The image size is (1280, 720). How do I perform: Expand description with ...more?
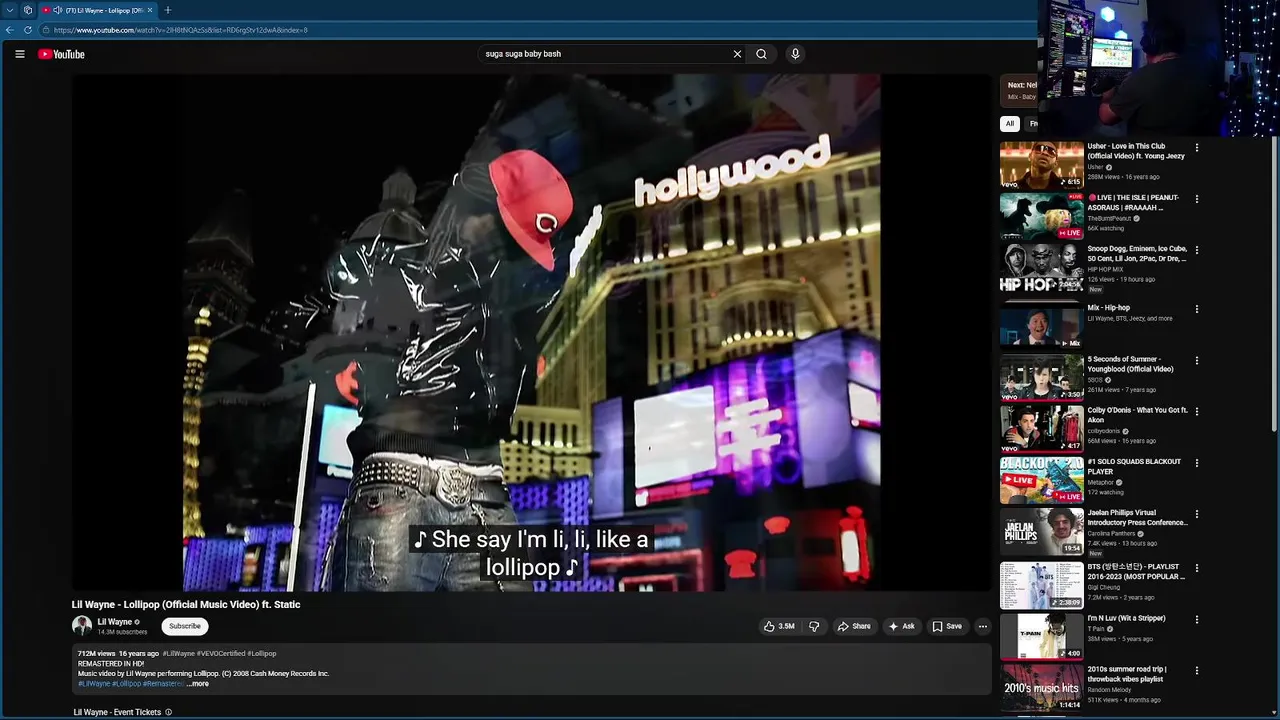click(x=198, y=684)
